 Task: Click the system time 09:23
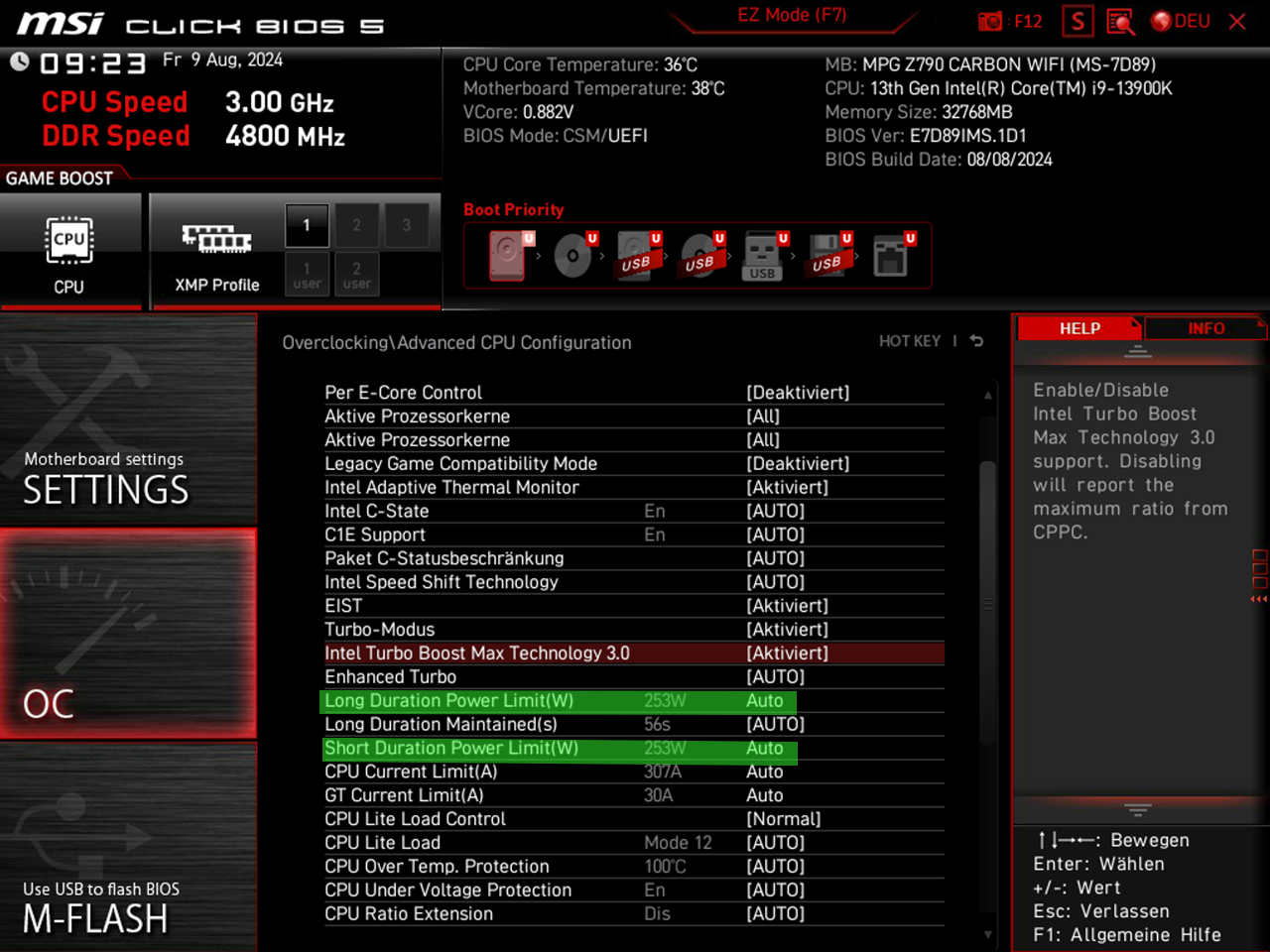(x=93, y=64)
